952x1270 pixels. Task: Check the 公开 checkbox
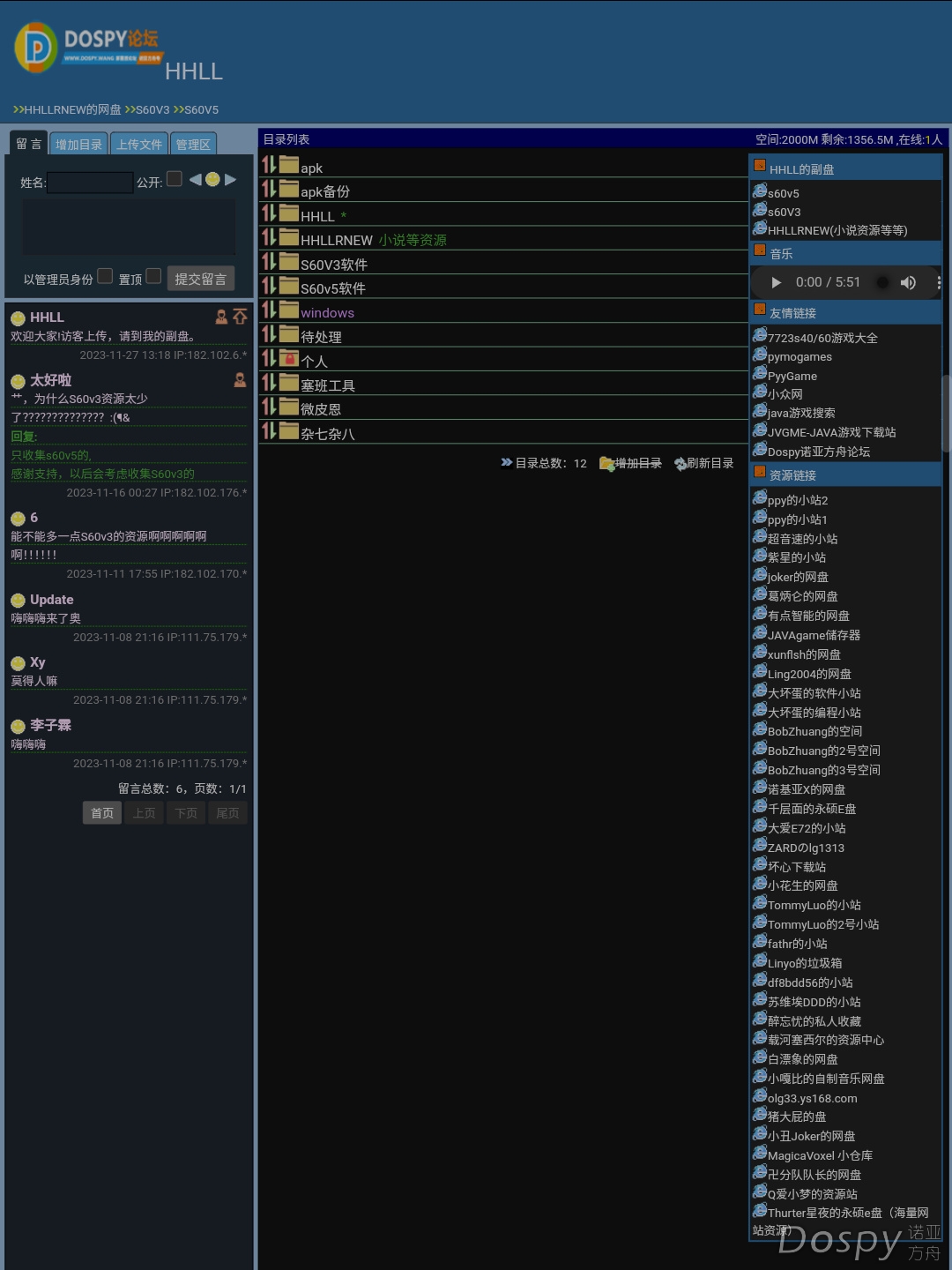coord(175,179)
